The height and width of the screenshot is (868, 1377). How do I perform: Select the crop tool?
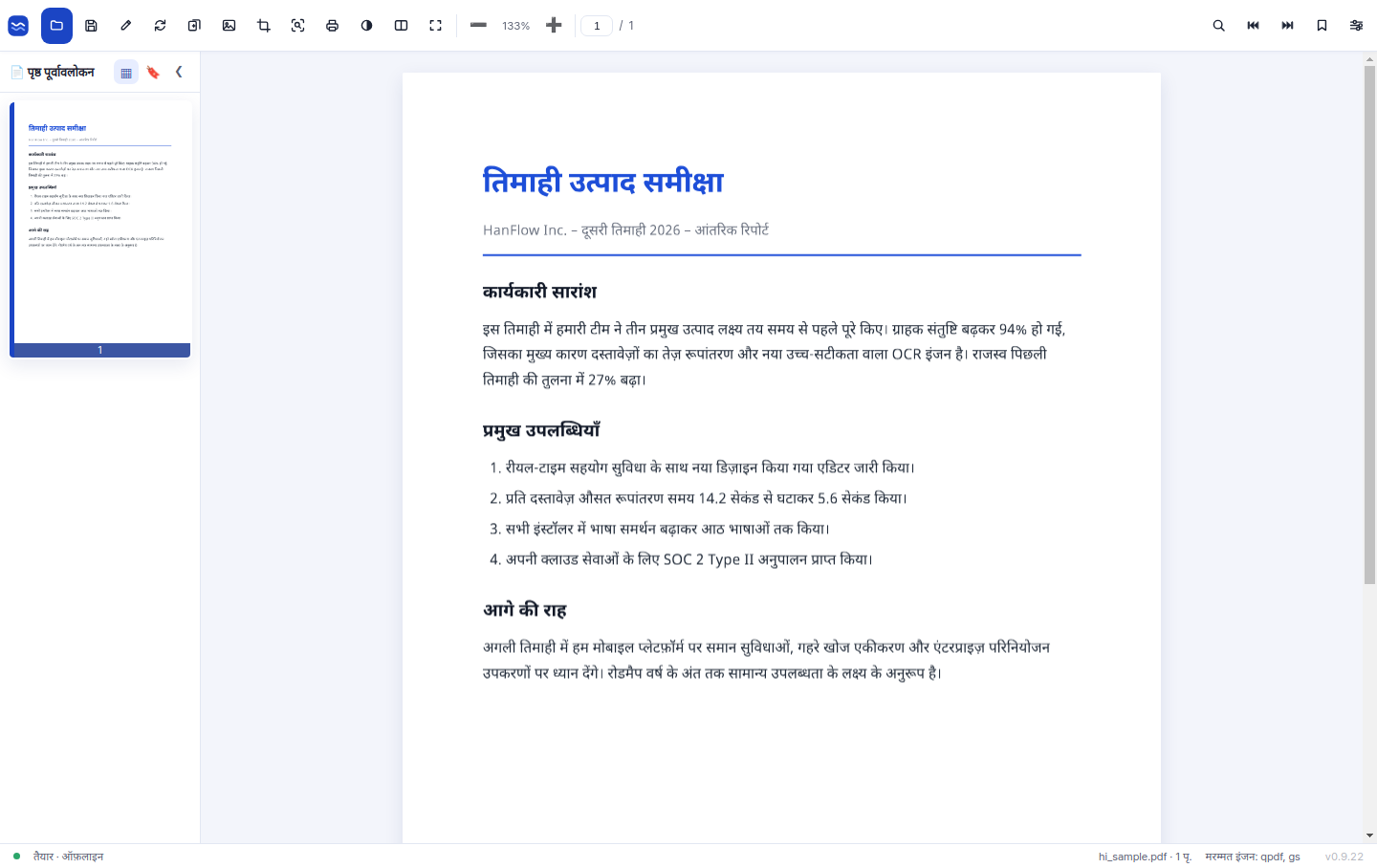point(263,26)
